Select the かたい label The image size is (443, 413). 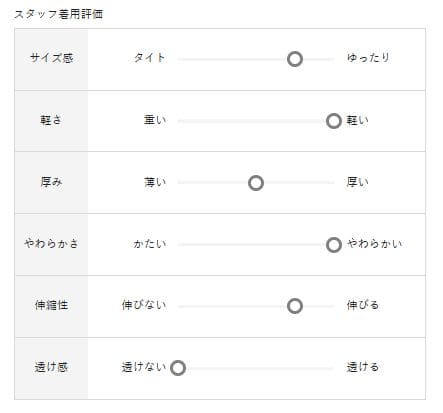click(149, 244)
